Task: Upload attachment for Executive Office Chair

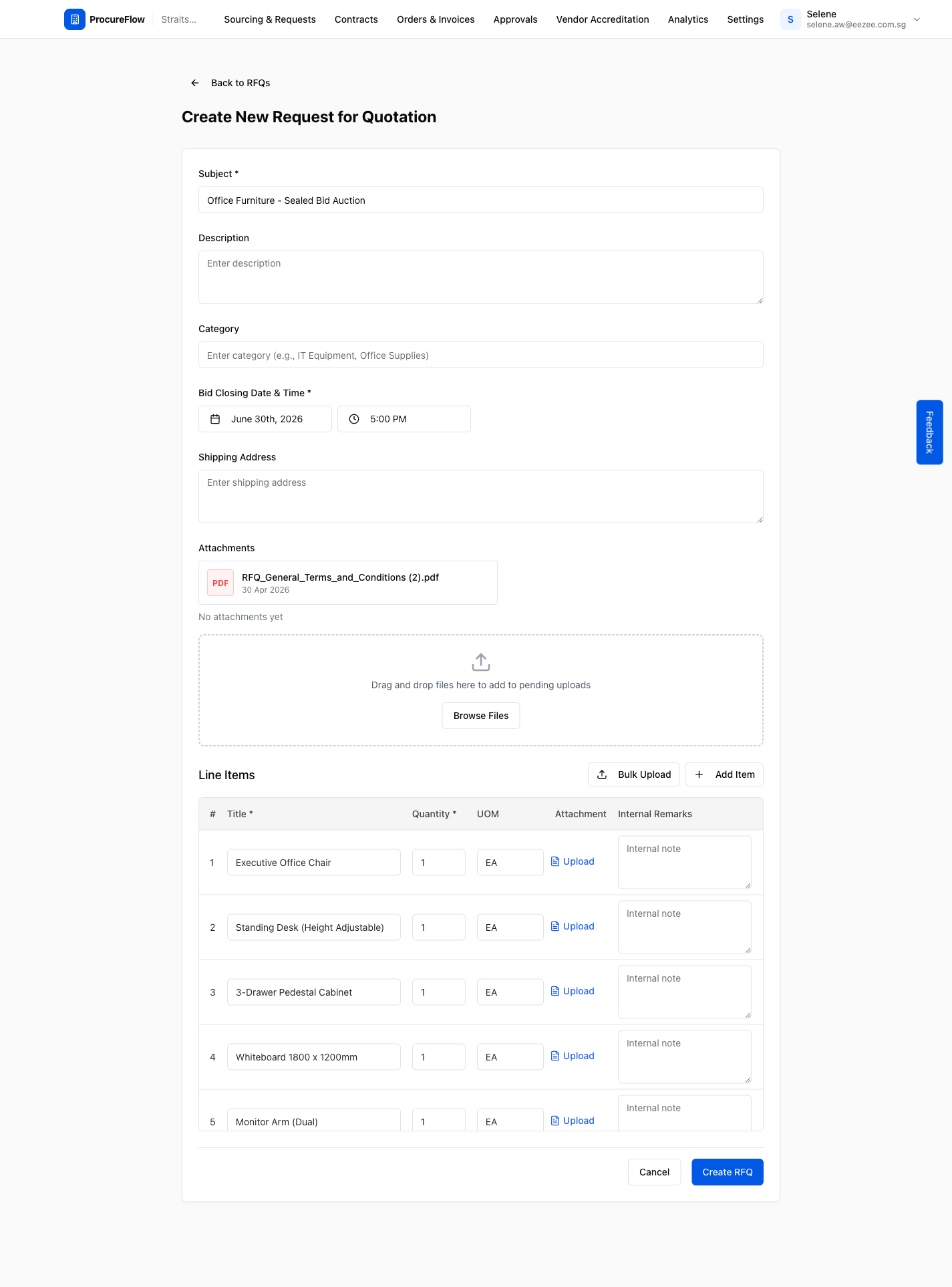Action: point(573,861)
